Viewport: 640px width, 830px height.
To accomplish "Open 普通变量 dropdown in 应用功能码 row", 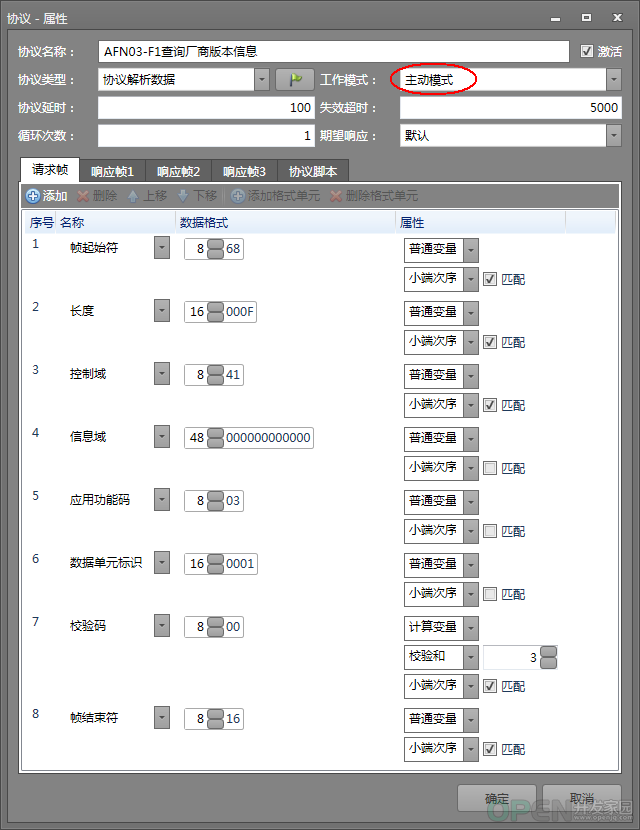I will point(471,502).
